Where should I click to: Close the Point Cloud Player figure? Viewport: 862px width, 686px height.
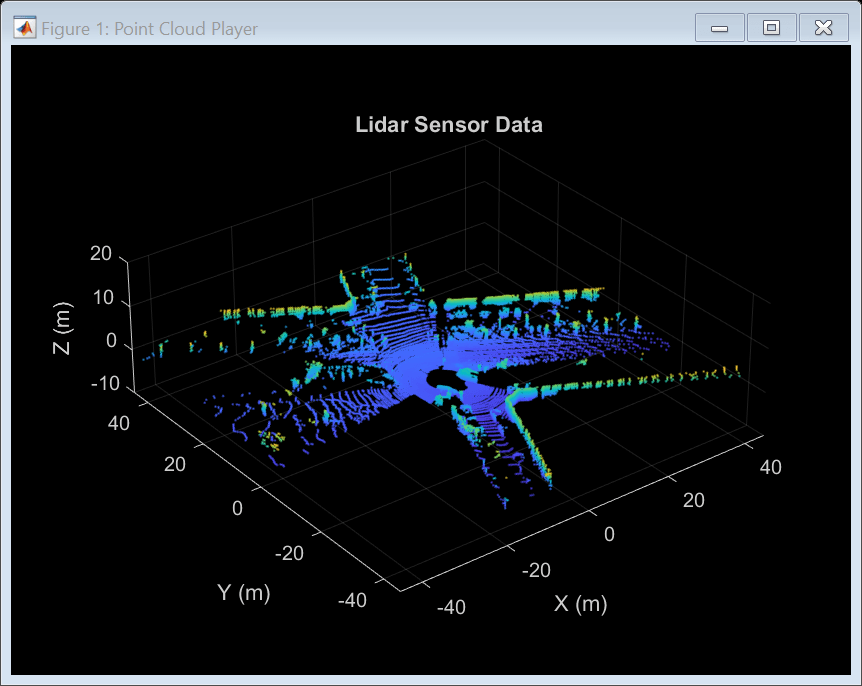pos(823,27)
